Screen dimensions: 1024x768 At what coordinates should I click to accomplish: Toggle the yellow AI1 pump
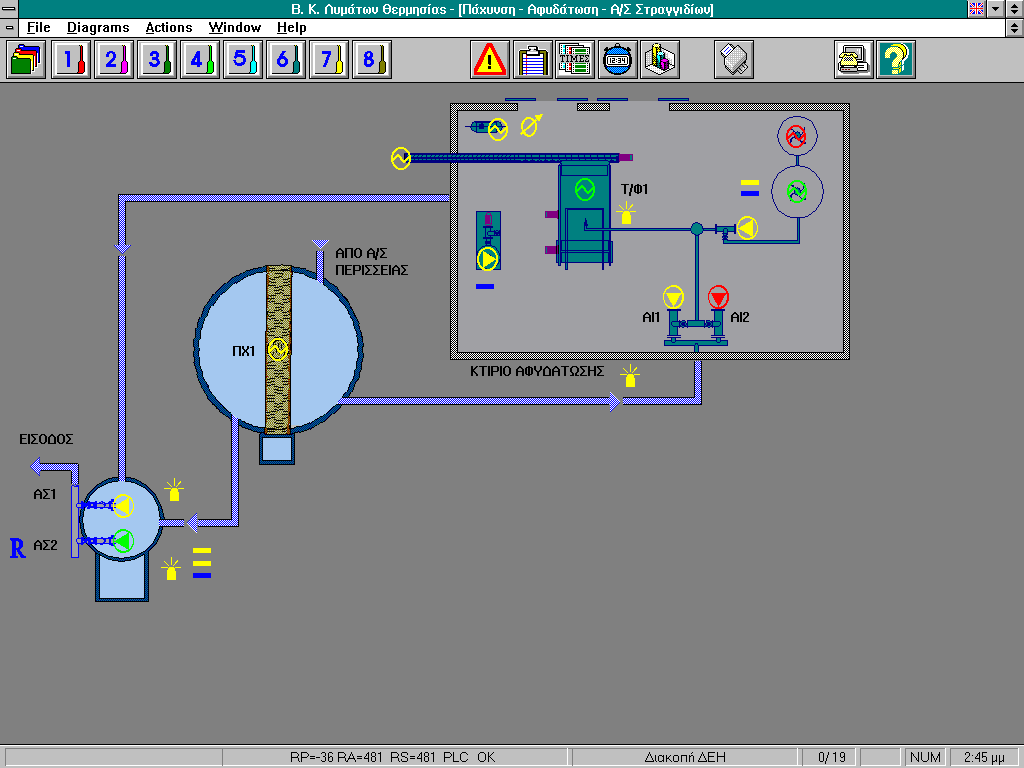coord(674,297)
